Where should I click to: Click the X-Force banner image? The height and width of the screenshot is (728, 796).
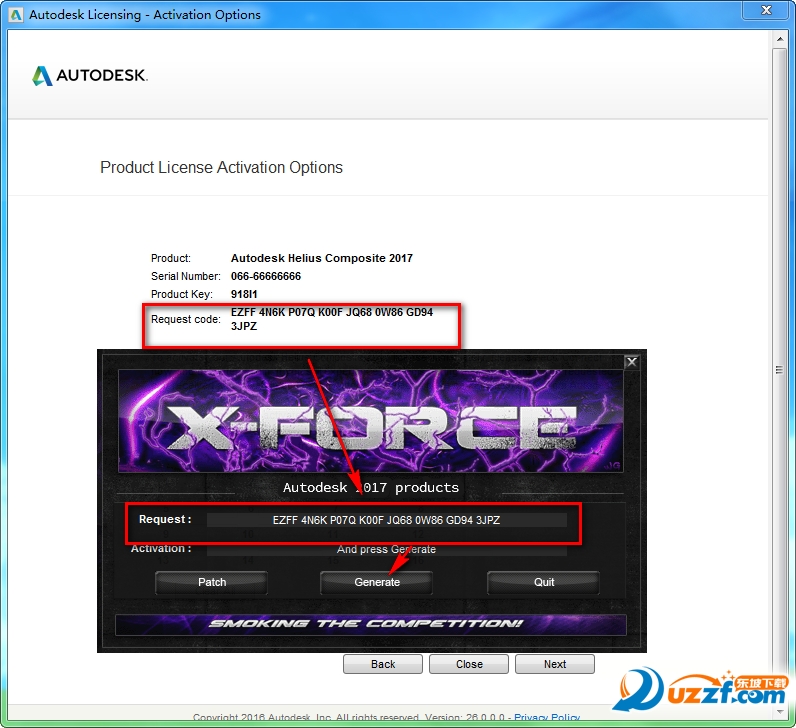coord(372,420)
